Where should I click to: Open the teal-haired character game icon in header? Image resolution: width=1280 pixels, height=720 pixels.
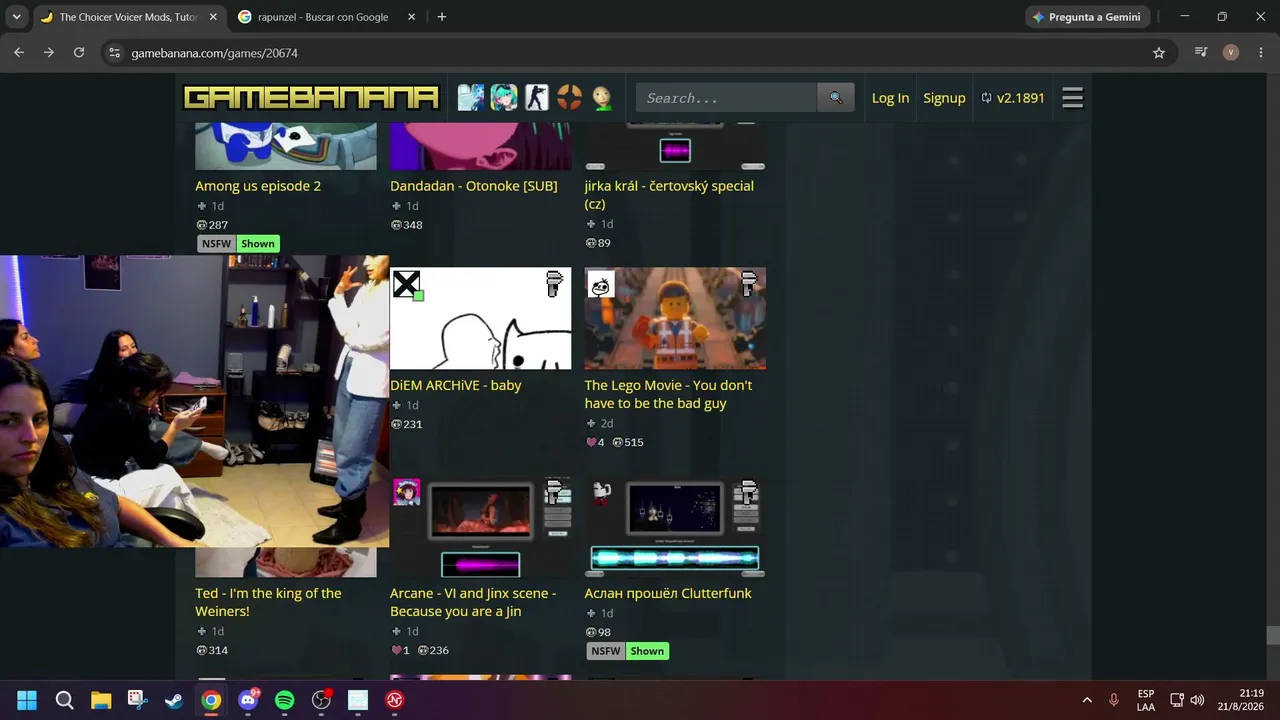pos(504,97)
